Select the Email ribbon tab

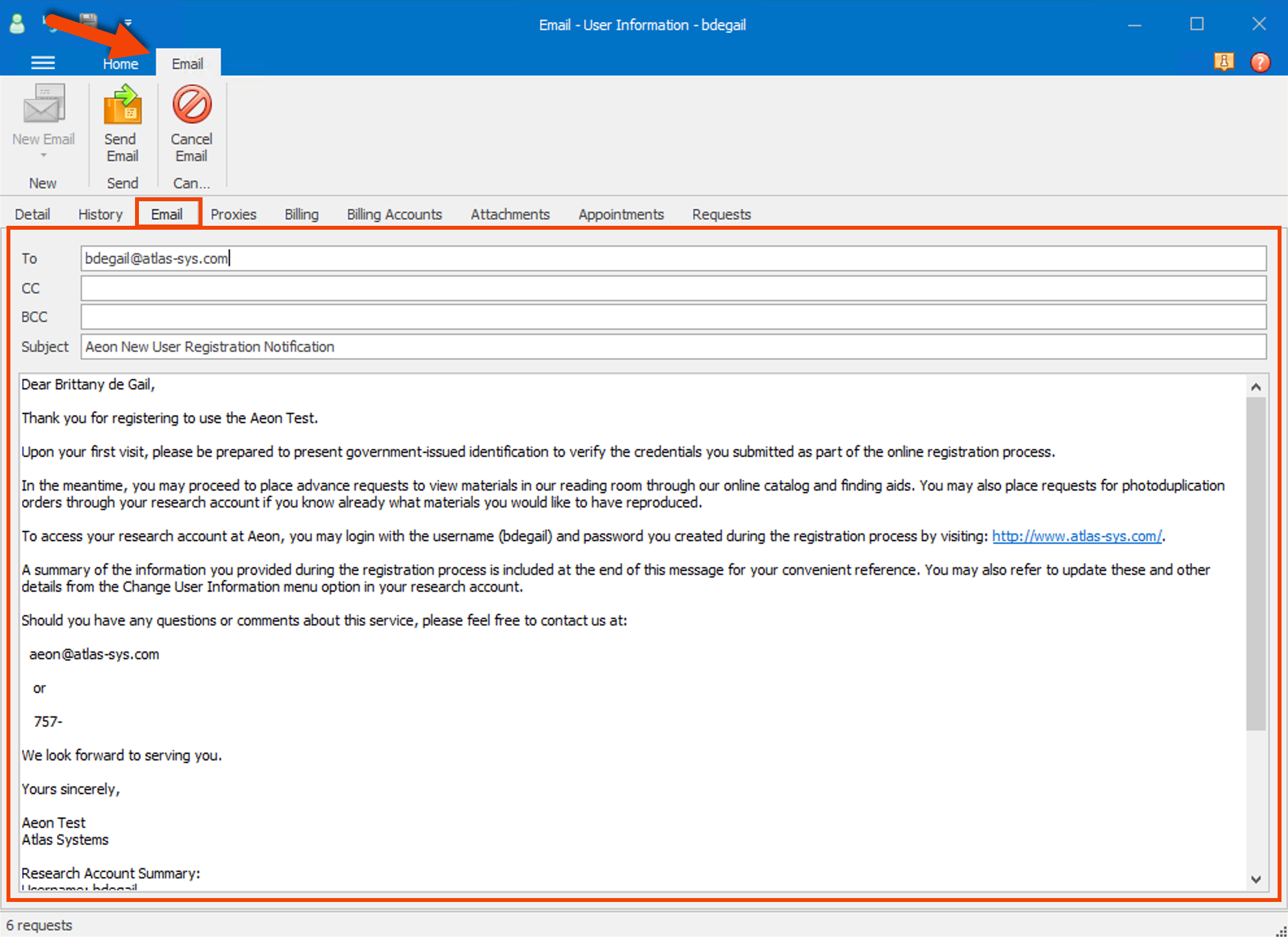188,63
